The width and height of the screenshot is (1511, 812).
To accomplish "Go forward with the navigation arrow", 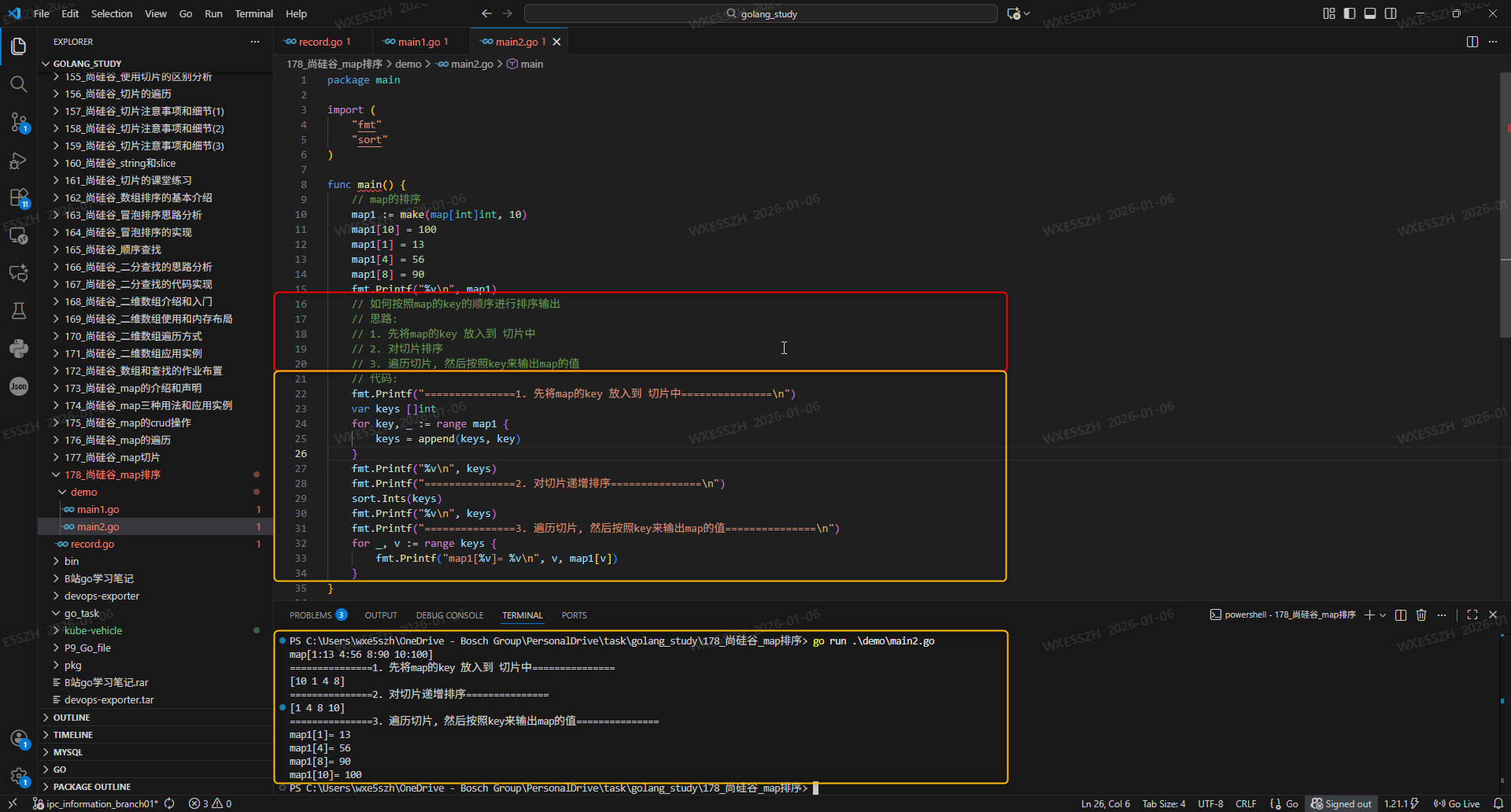I will click(x=508, y=13).
